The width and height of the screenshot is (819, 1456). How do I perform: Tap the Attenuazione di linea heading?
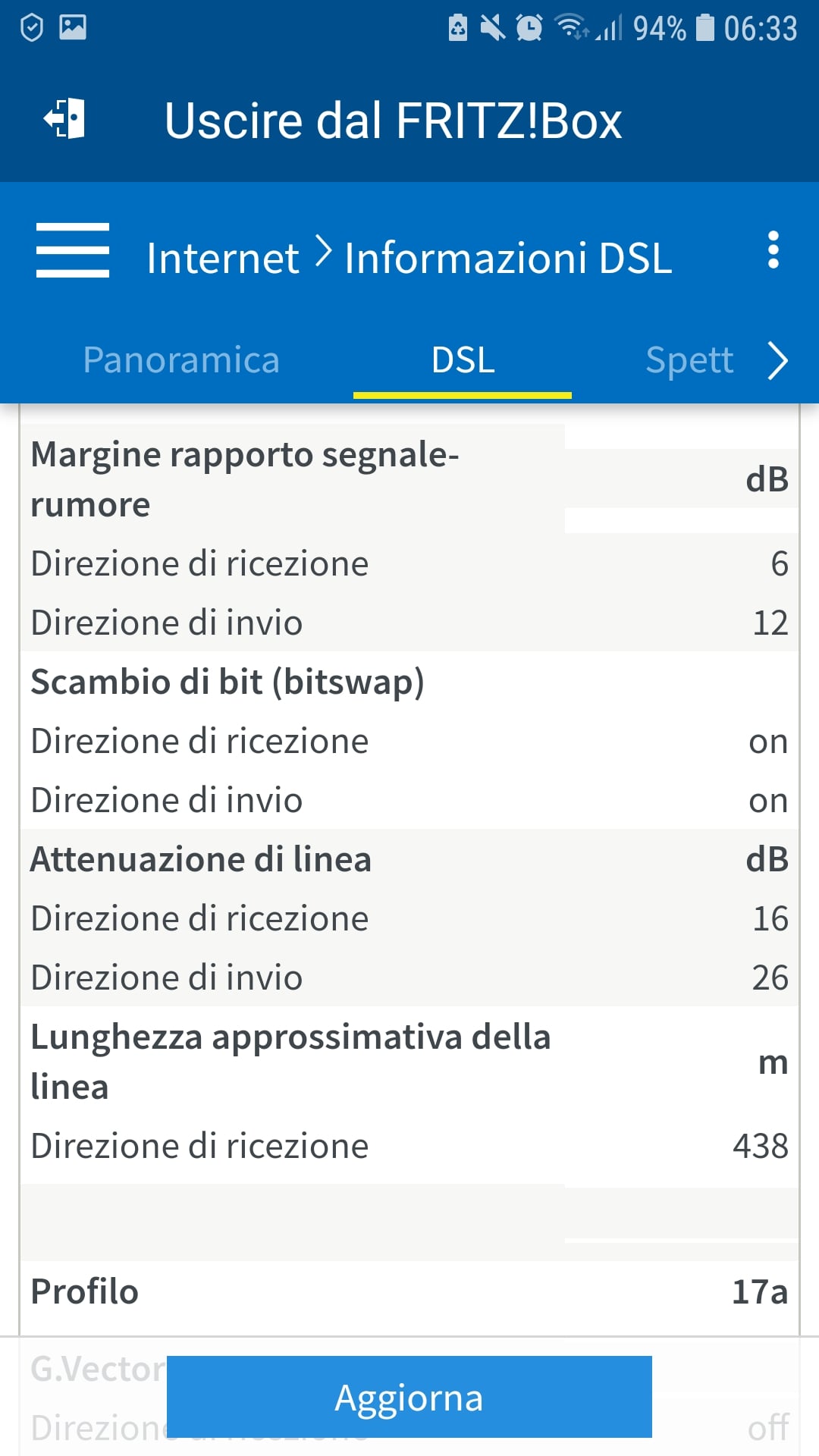[x=201, y=859]
